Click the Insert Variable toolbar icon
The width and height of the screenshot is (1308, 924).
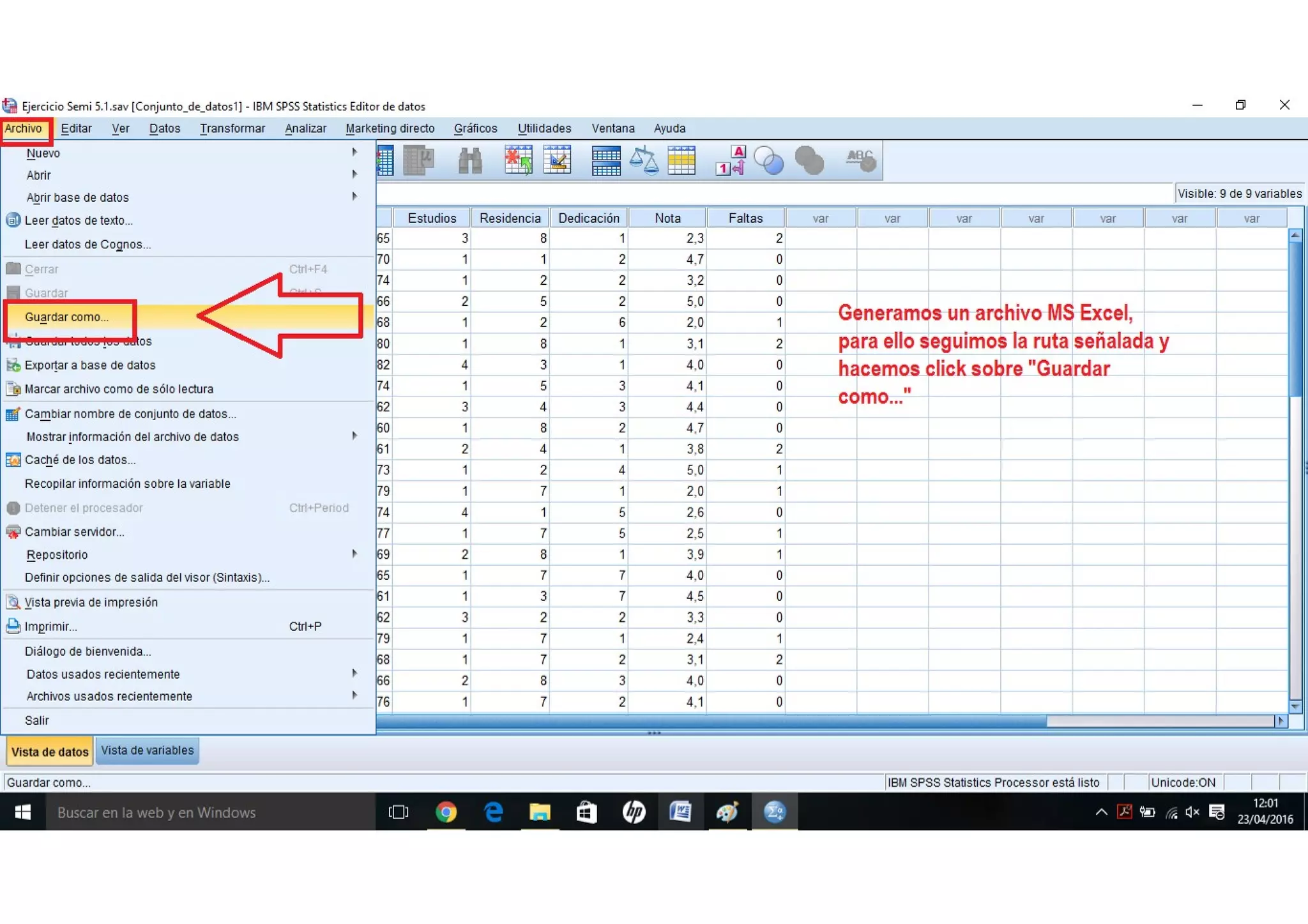557,161
